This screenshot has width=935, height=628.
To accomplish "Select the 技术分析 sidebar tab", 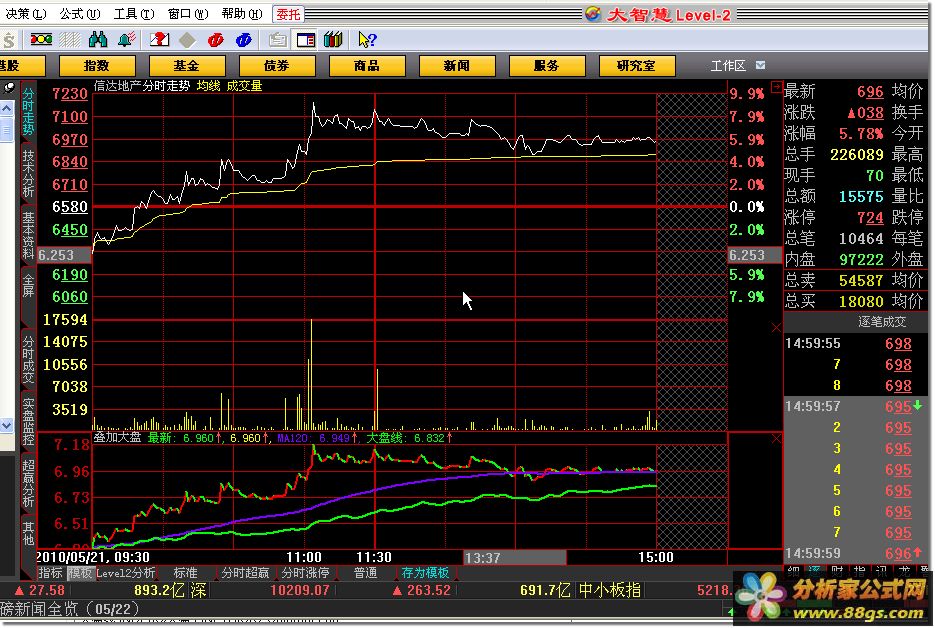I will [28, 176].
